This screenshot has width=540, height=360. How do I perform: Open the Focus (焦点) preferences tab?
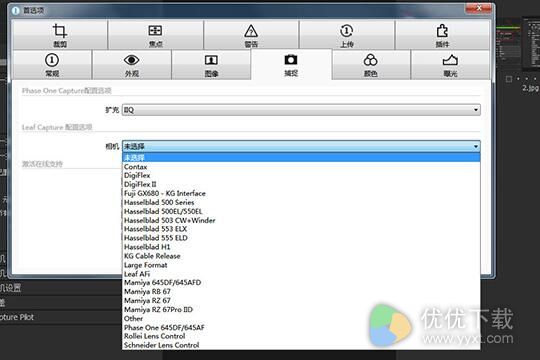coord(155,35)
